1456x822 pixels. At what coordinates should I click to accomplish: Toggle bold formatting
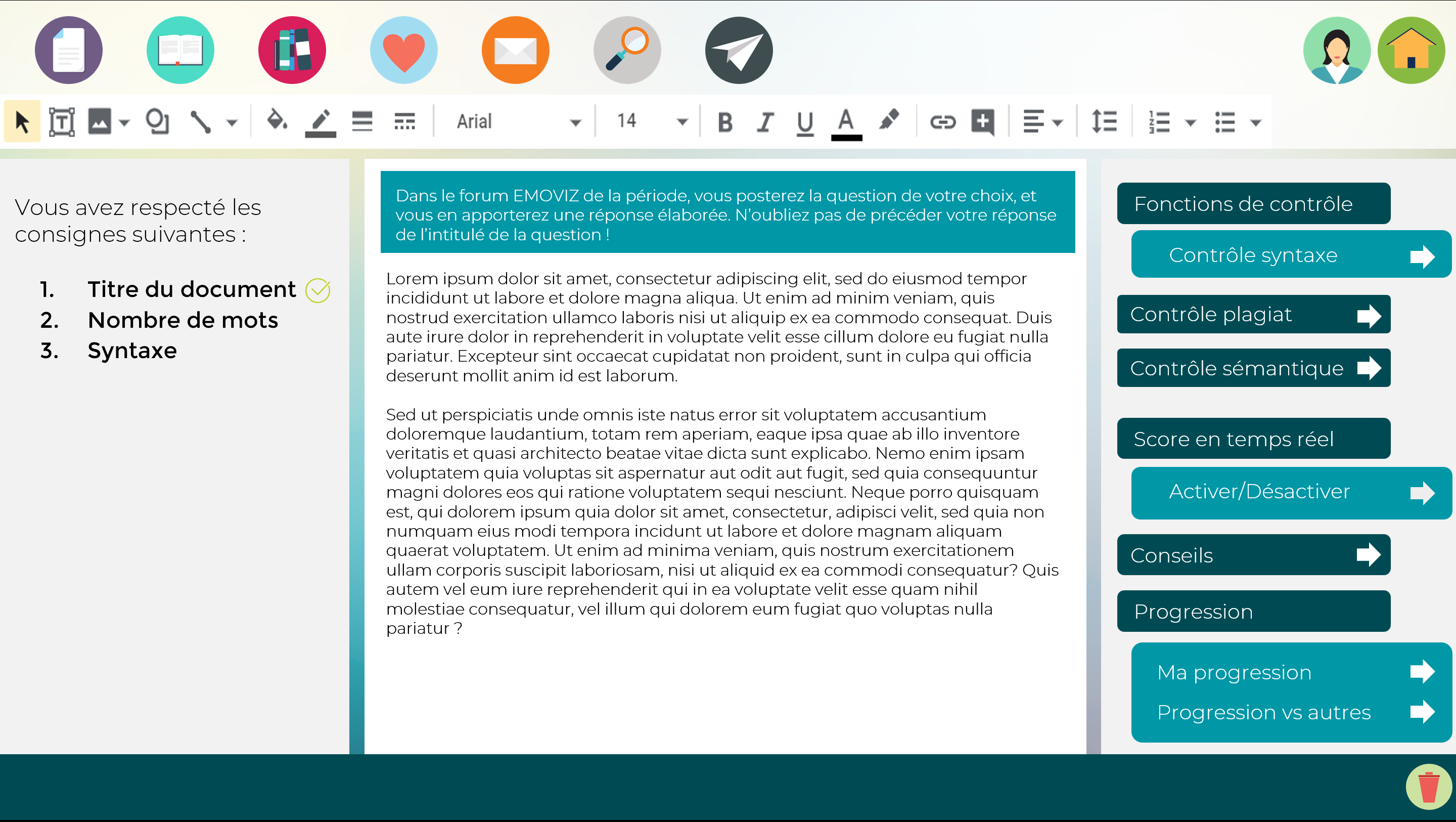coord(725,121)
